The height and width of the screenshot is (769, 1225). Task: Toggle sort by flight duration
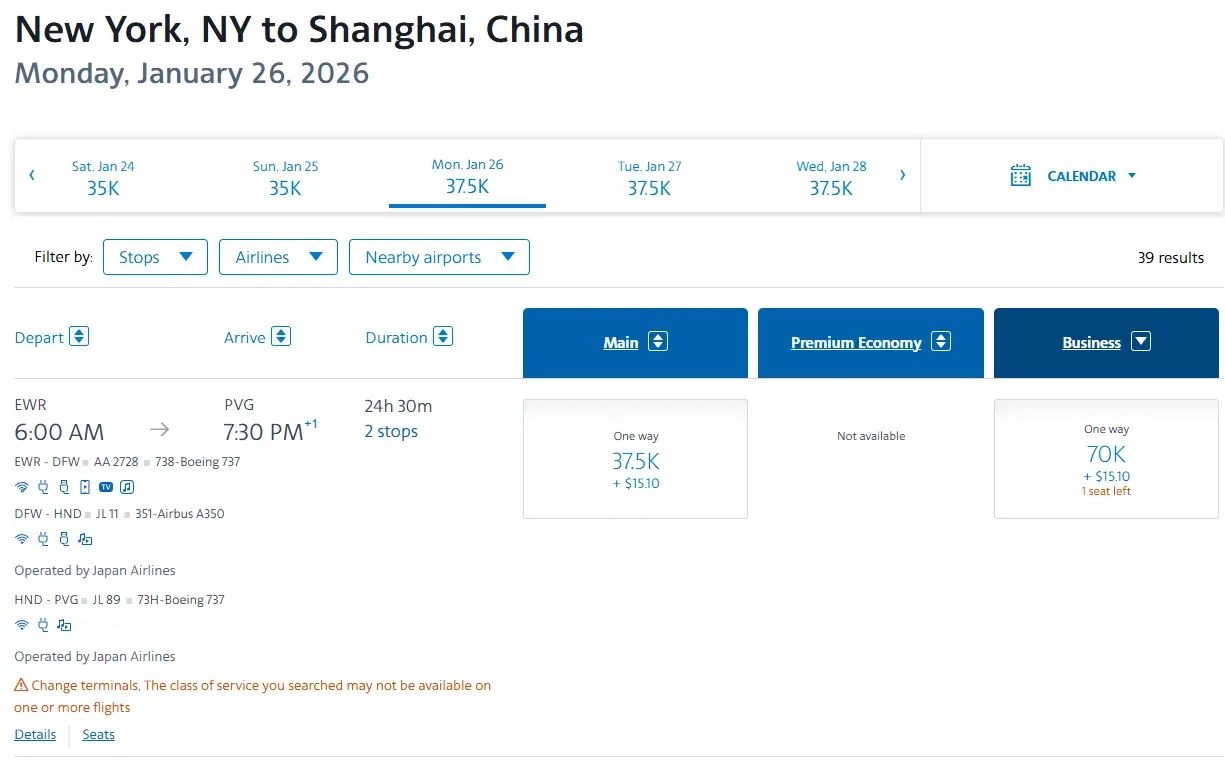pos(442,337)
